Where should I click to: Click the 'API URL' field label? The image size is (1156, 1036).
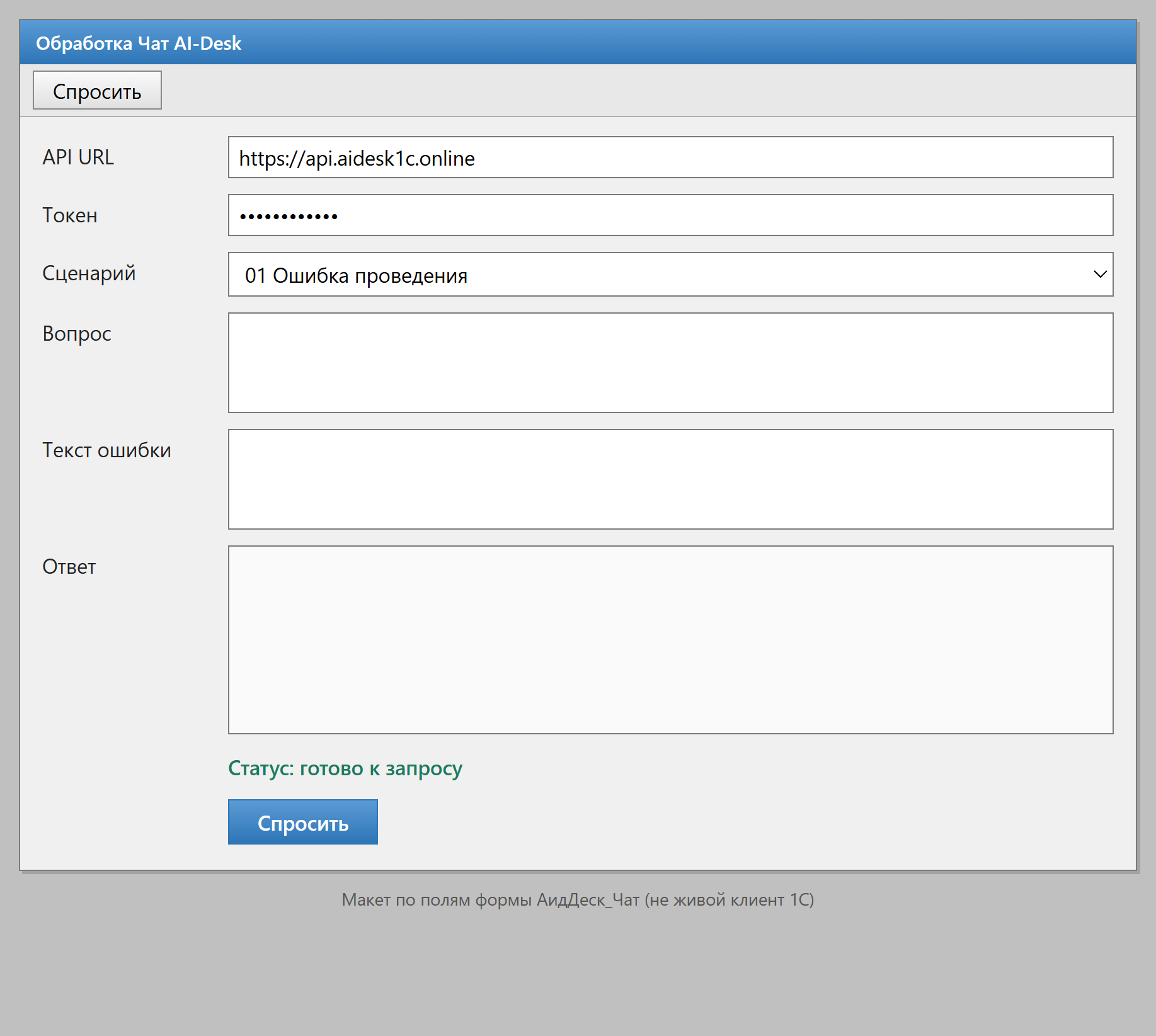pyautogui.click(x=78, y=157)
